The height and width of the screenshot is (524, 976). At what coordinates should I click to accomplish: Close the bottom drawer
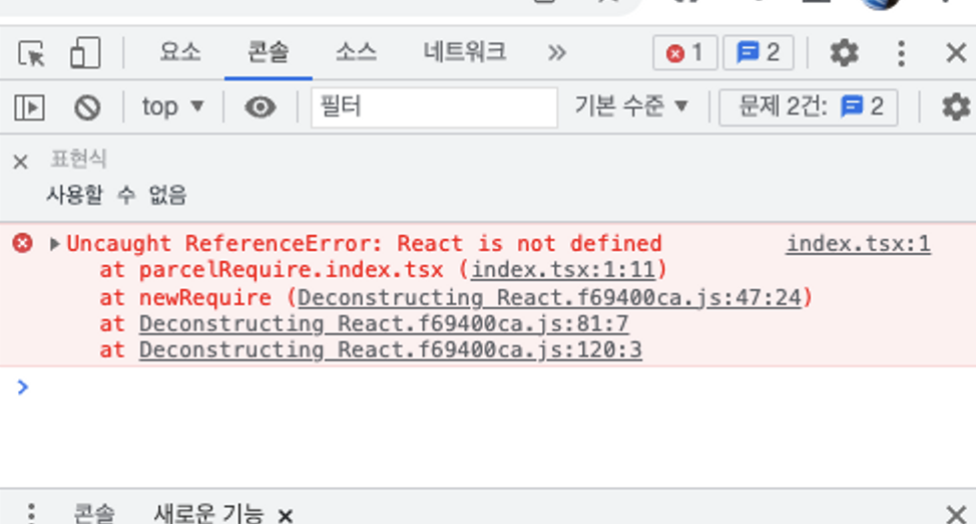pos(955,514)
